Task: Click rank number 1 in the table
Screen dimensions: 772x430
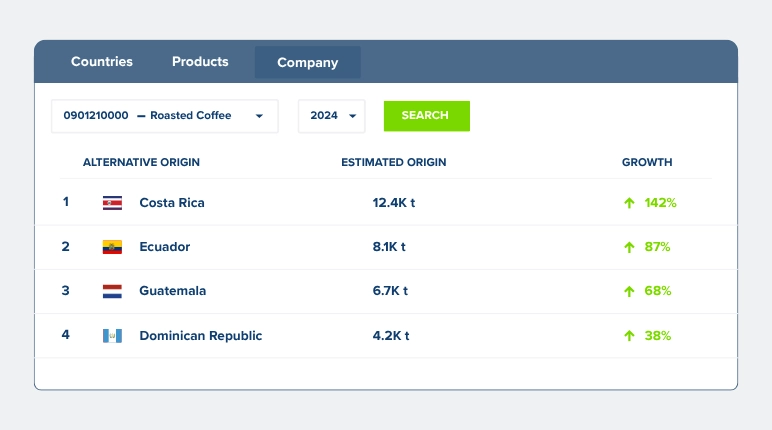Action: point(65,202)
